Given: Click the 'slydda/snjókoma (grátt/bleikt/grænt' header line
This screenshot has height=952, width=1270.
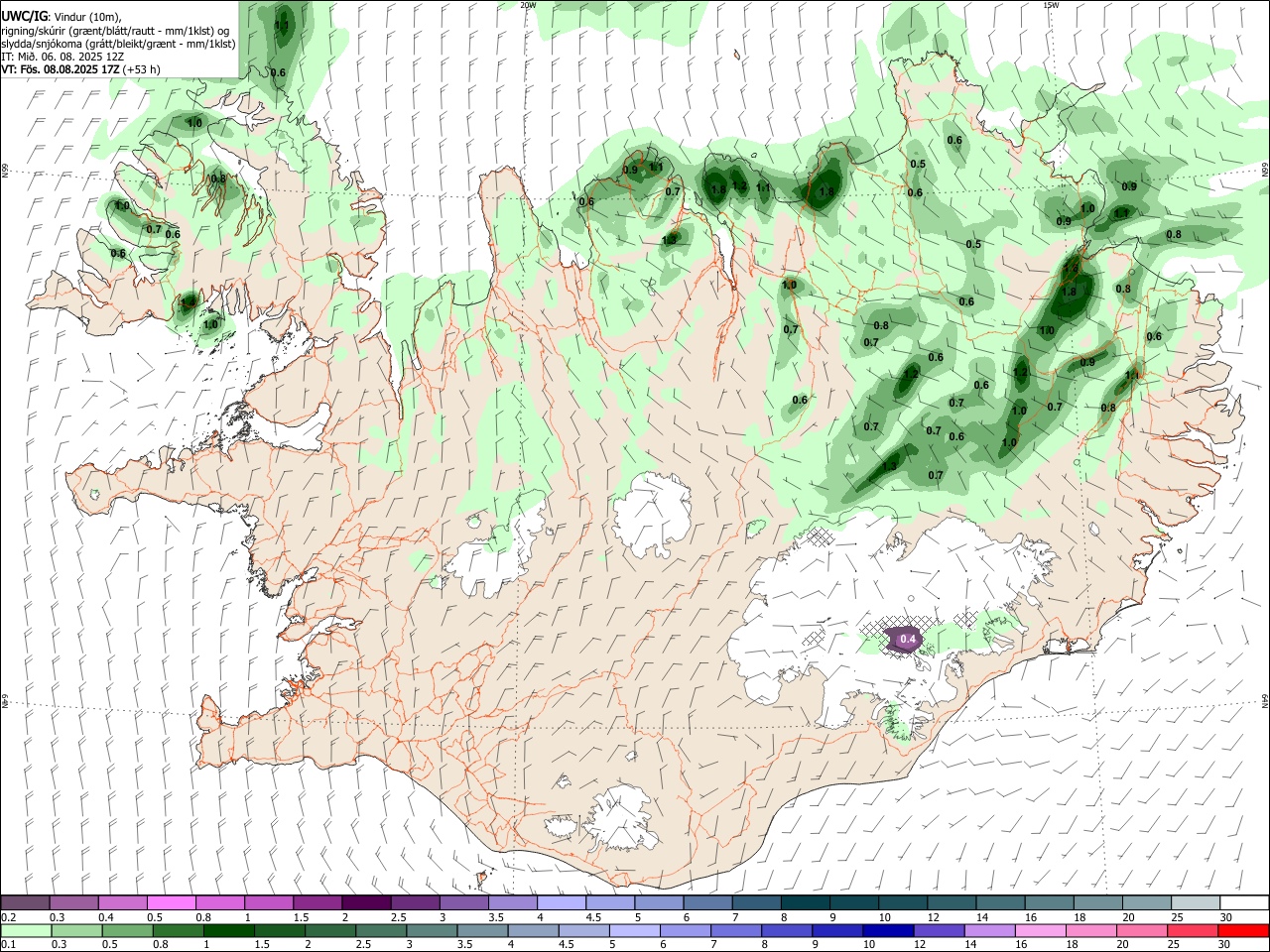Looking at the screenshot, I should click(x=118, y=44).
